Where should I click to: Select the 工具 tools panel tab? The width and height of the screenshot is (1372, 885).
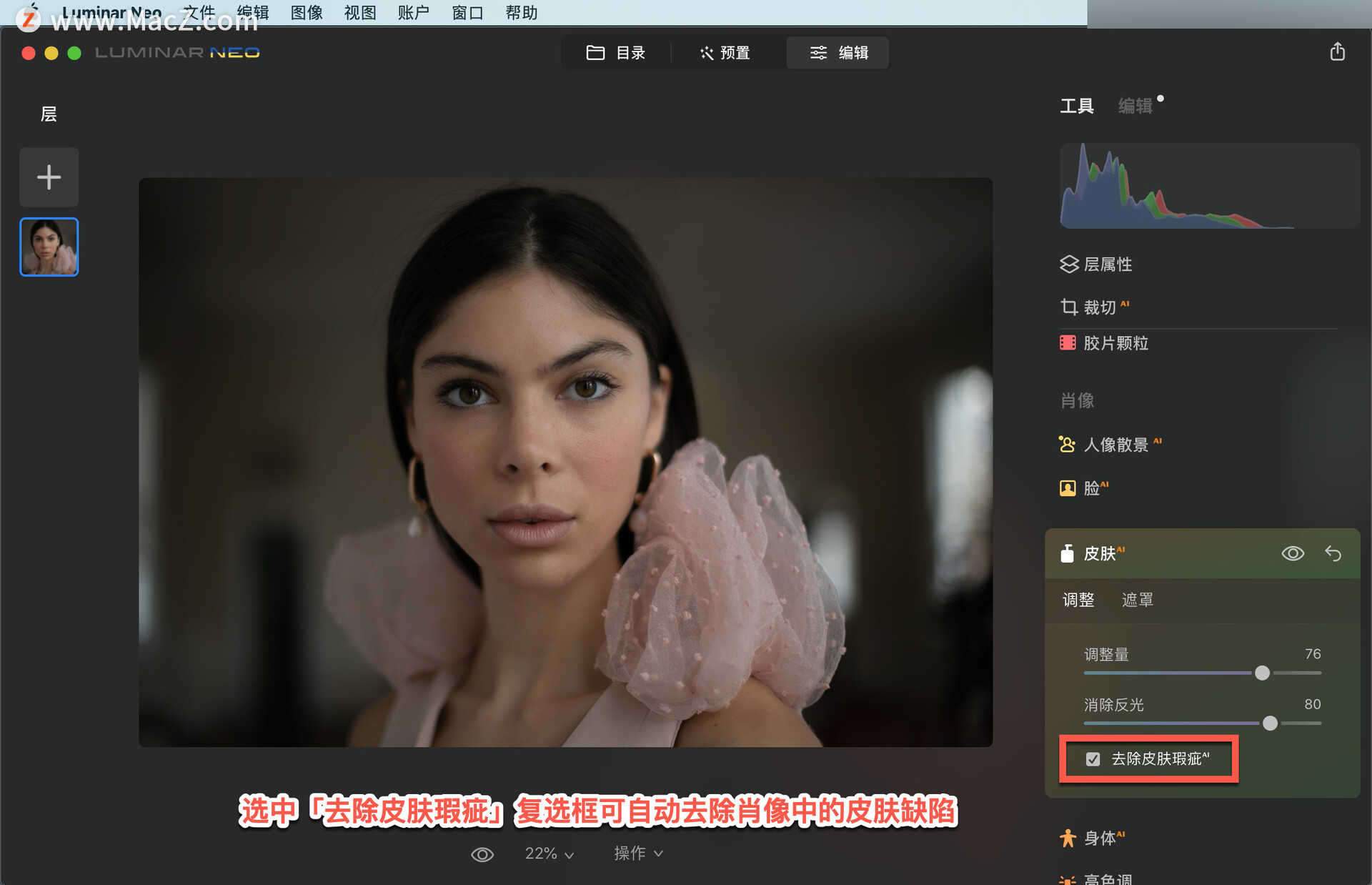(x=1076, y=106)
